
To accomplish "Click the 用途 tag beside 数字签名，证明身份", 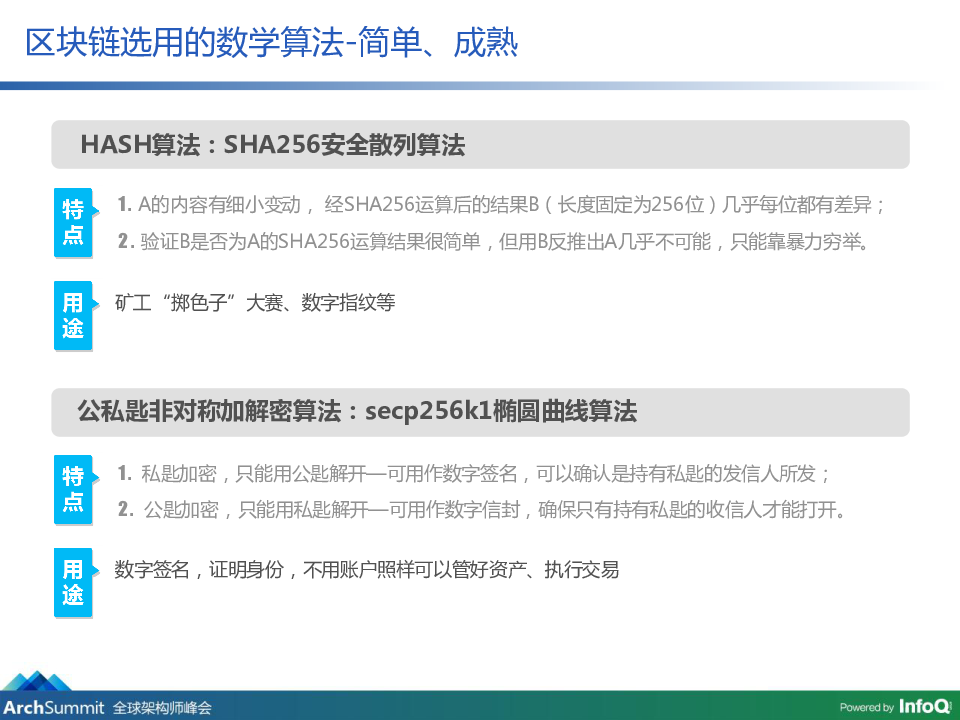I will tap(73, 583).
